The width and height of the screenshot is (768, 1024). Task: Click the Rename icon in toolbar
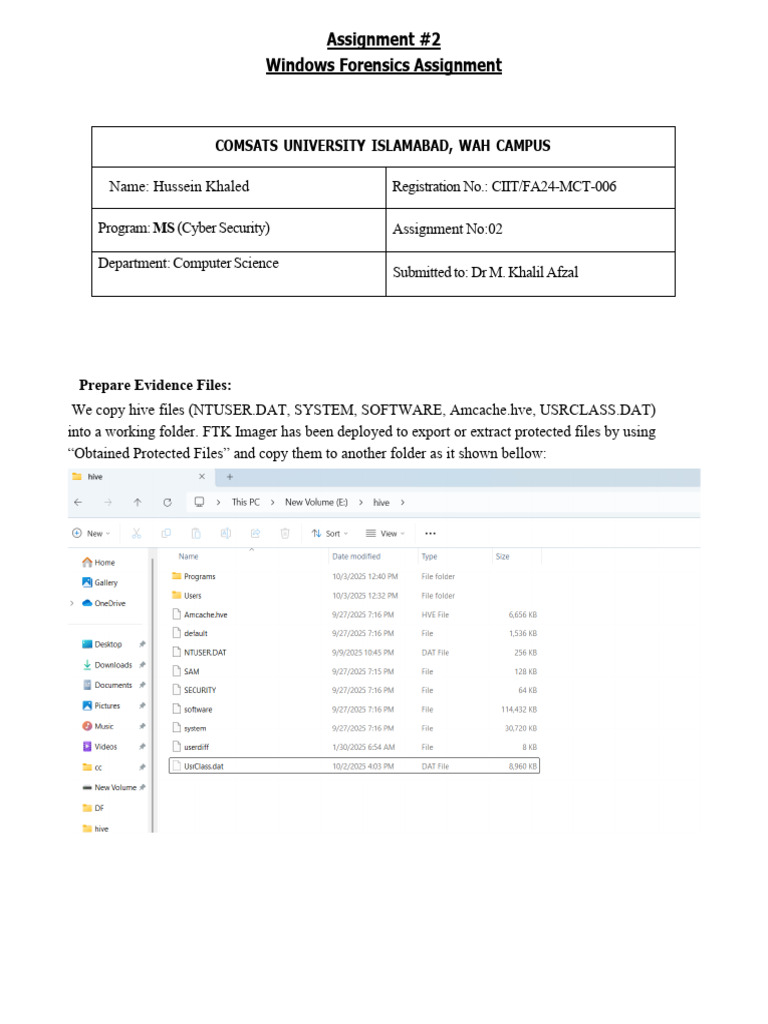pos(225,534)
